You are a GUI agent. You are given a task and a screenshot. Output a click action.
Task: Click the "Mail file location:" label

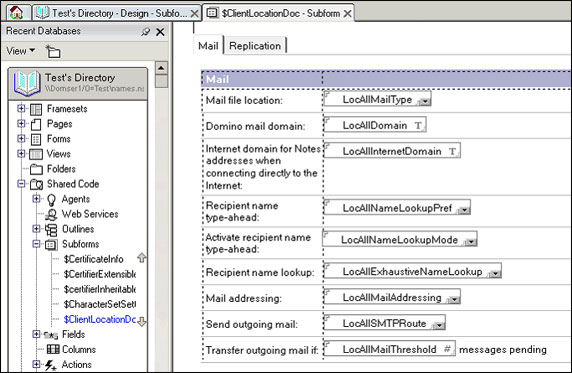click(244, 100)
